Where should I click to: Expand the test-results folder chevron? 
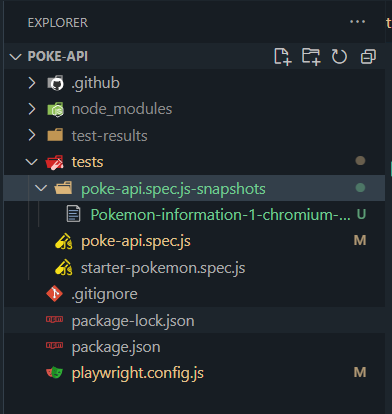[x=32, y=135]
